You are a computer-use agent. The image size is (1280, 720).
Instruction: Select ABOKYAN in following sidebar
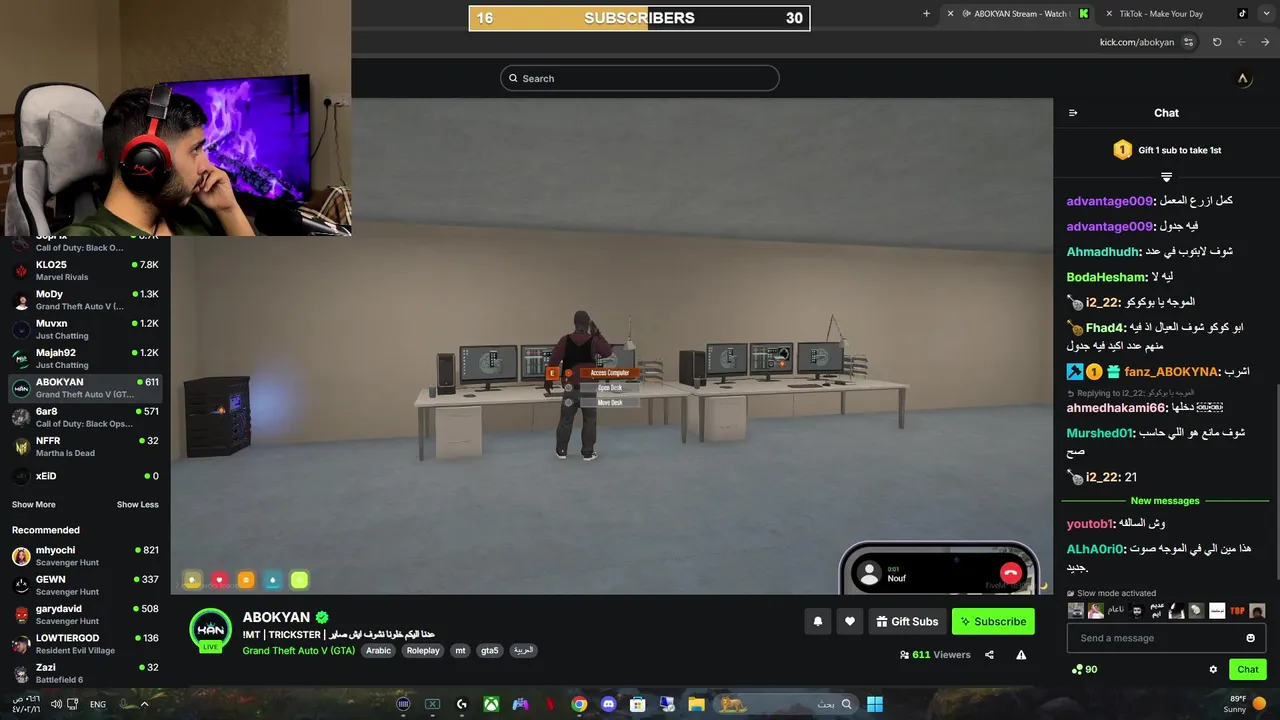(x=85, y=388)
